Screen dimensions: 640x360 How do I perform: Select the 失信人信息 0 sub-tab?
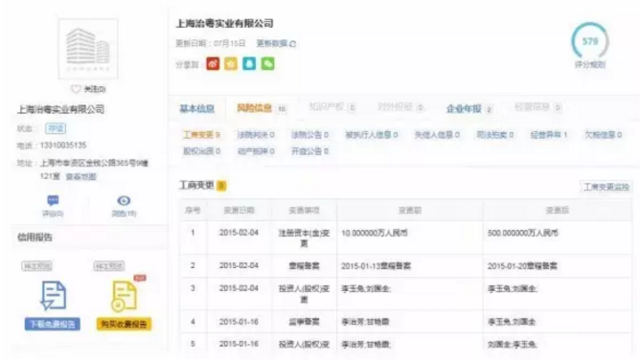click(x=437, y=135)
